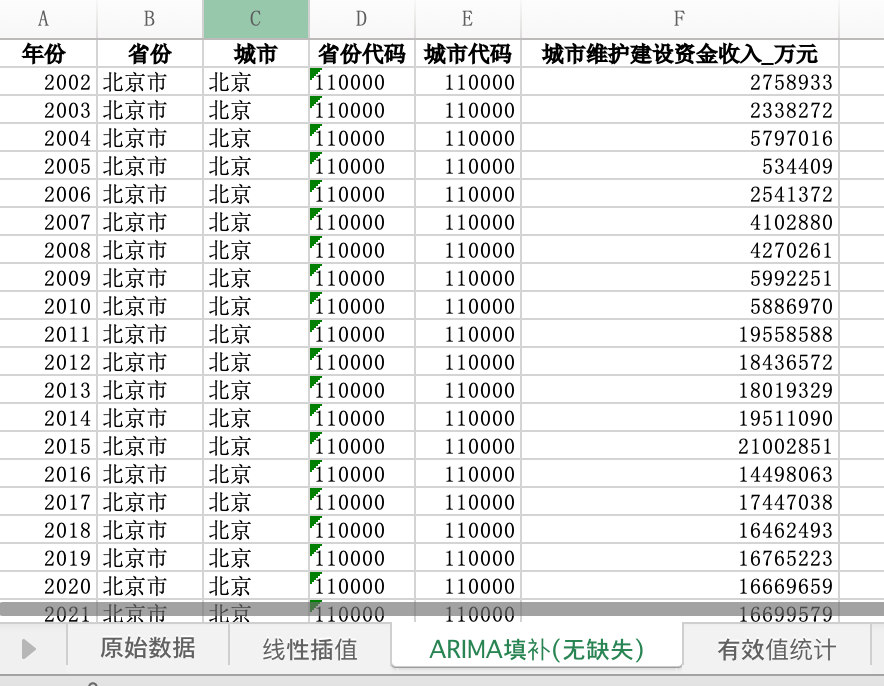This screenshot has height=686, width=884.
Task: Select the value 21002851 cell
Action: click(680, 446)
